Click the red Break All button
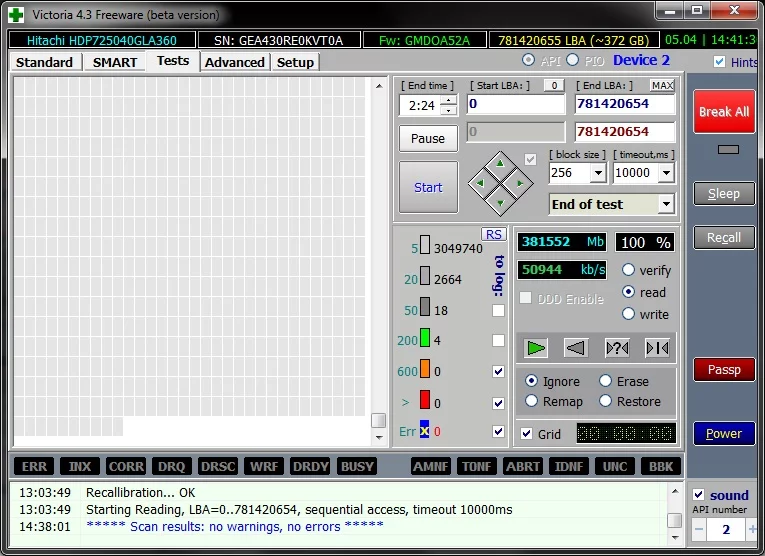This screenshot has height=556, width=765. point(723,112)
